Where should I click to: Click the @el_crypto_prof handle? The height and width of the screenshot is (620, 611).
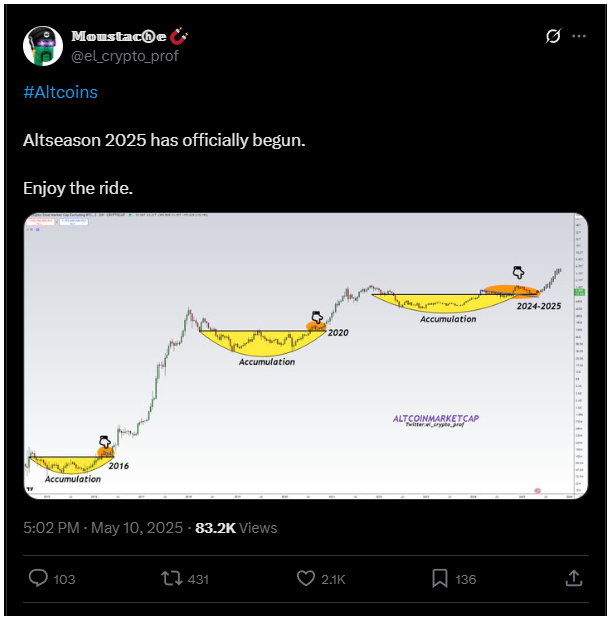click(x=125, y=56)
